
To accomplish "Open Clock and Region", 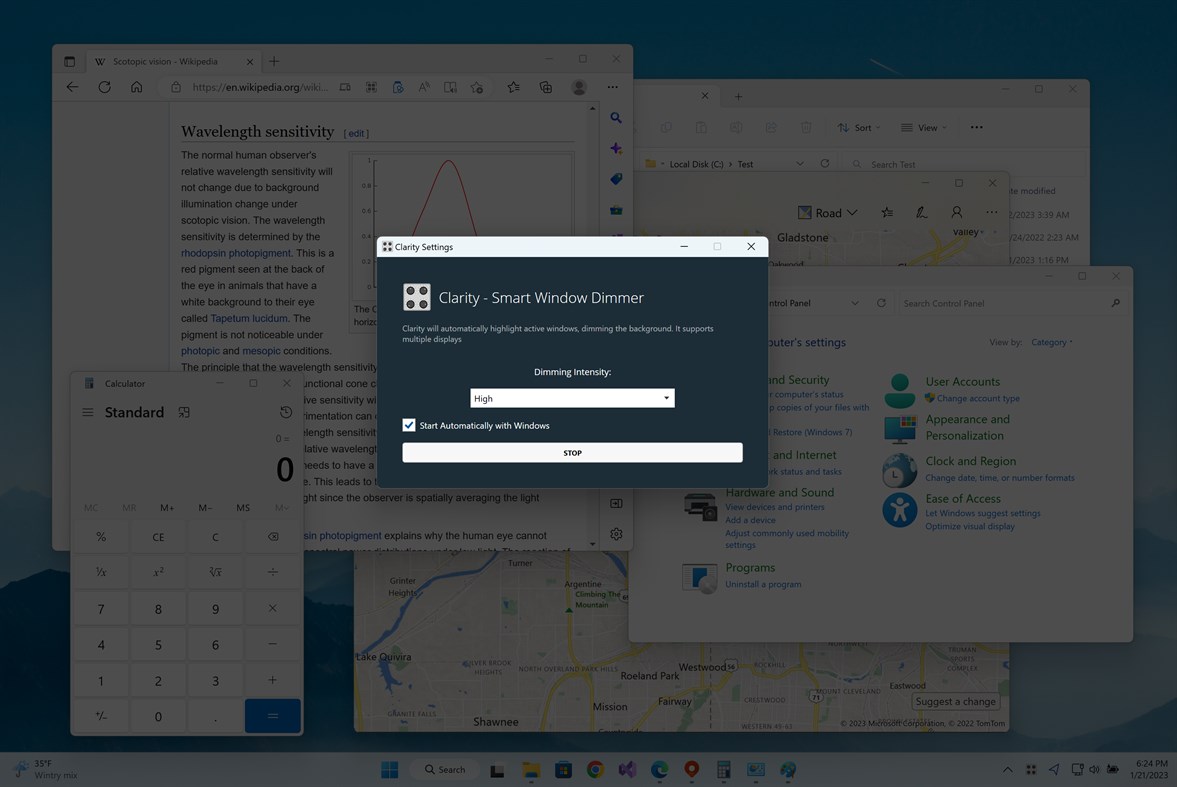I will (x=971, y=461).
